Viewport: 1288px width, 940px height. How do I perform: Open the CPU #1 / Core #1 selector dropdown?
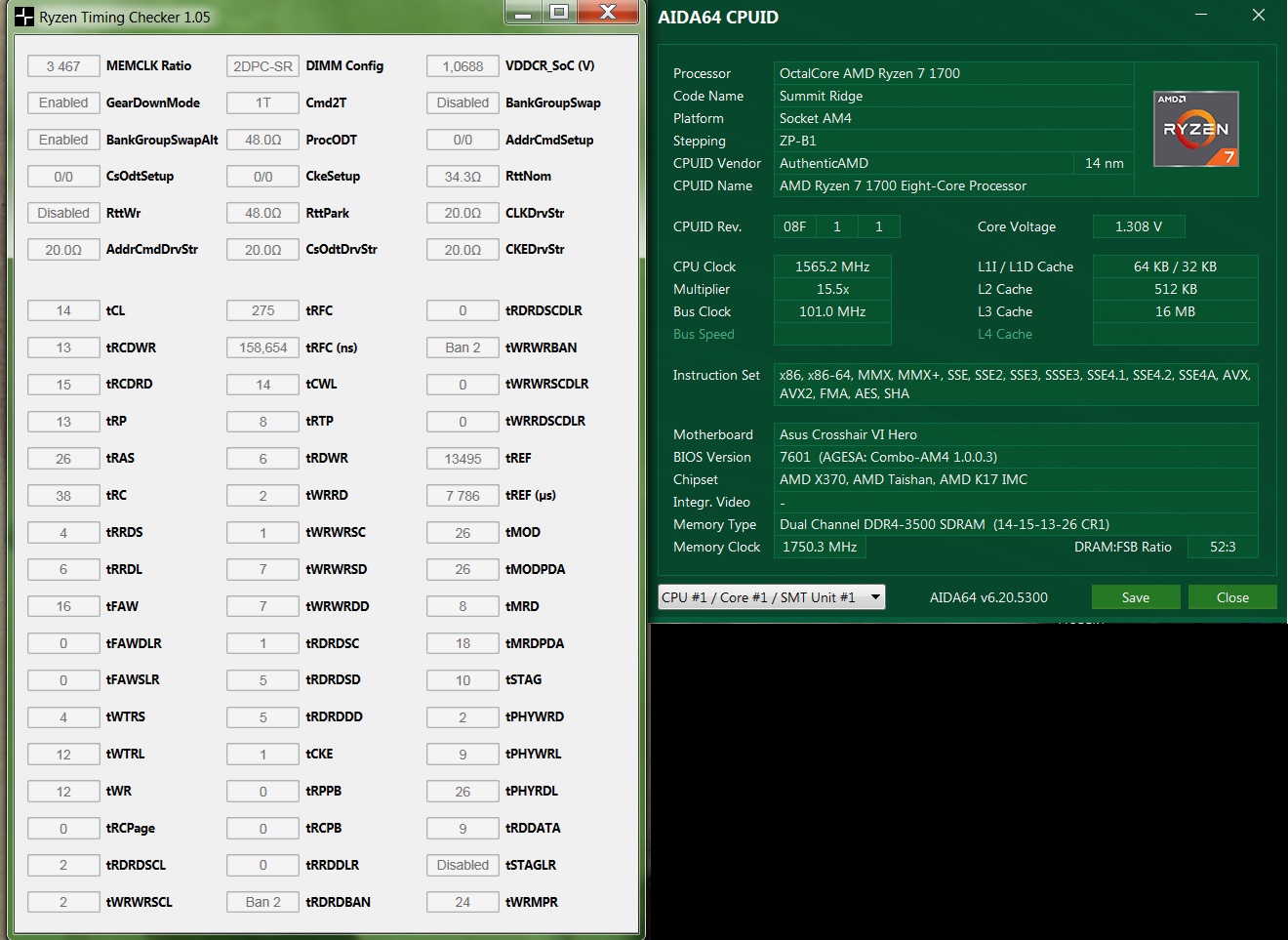point(772,597)
